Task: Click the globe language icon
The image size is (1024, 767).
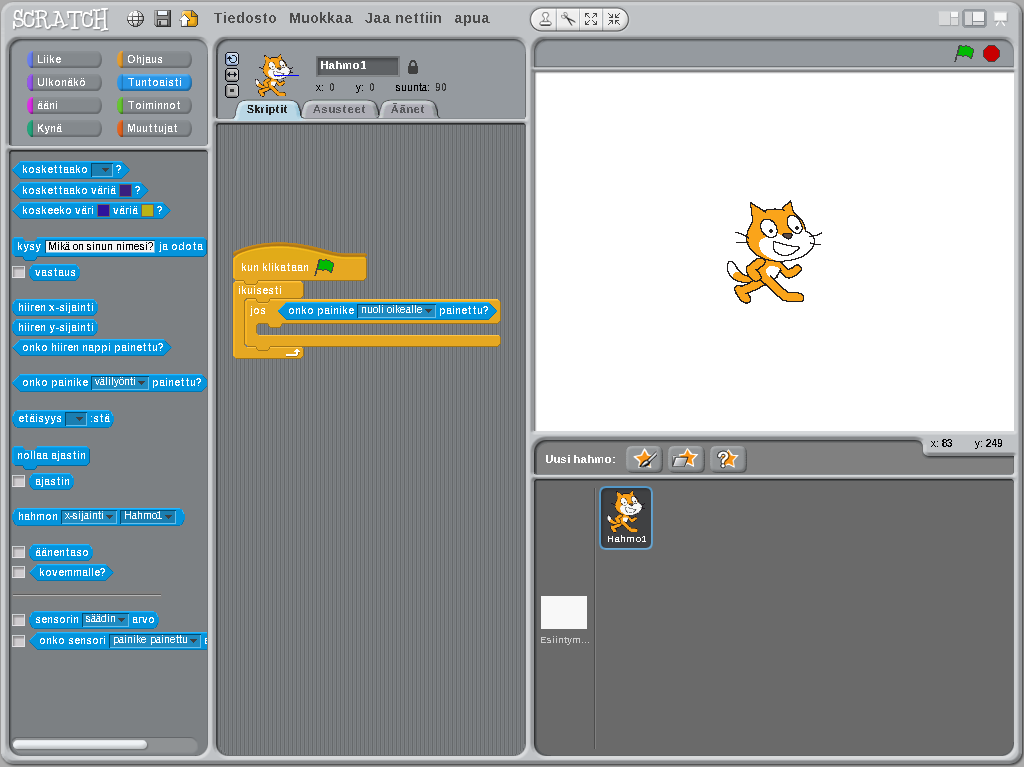Action: click(135, 19)
